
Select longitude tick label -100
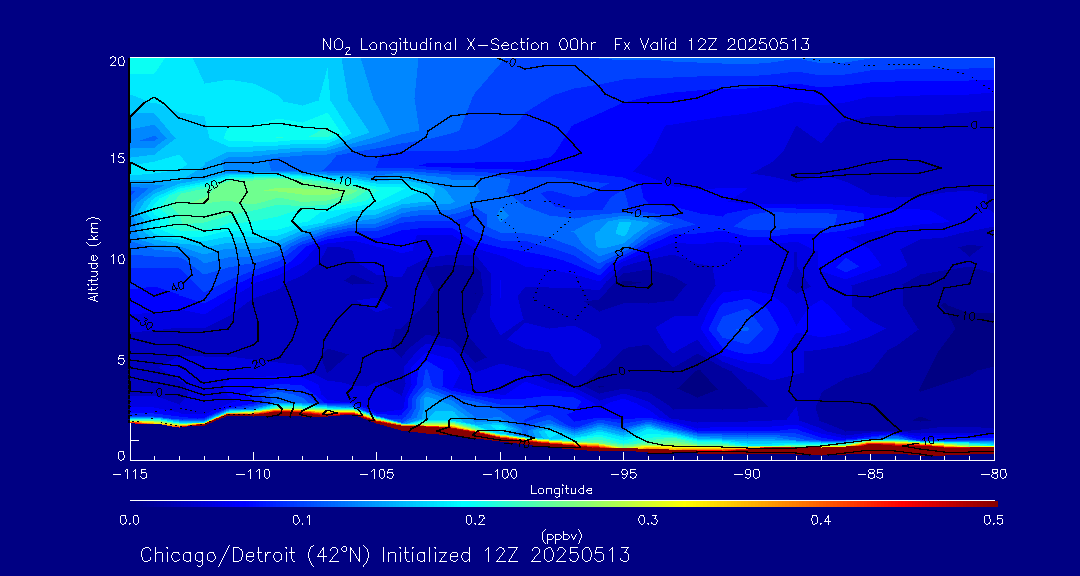click(500, 474)
